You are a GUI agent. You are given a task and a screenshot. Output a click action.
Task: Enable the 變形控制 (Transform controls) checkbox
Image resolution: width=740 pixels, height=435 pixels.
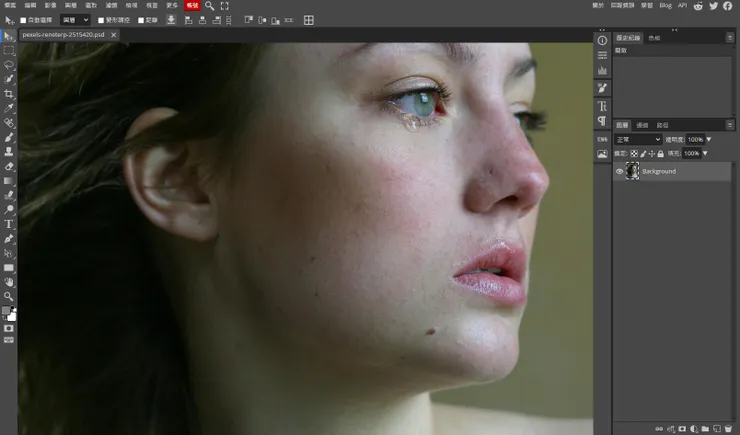pos(101,20)
